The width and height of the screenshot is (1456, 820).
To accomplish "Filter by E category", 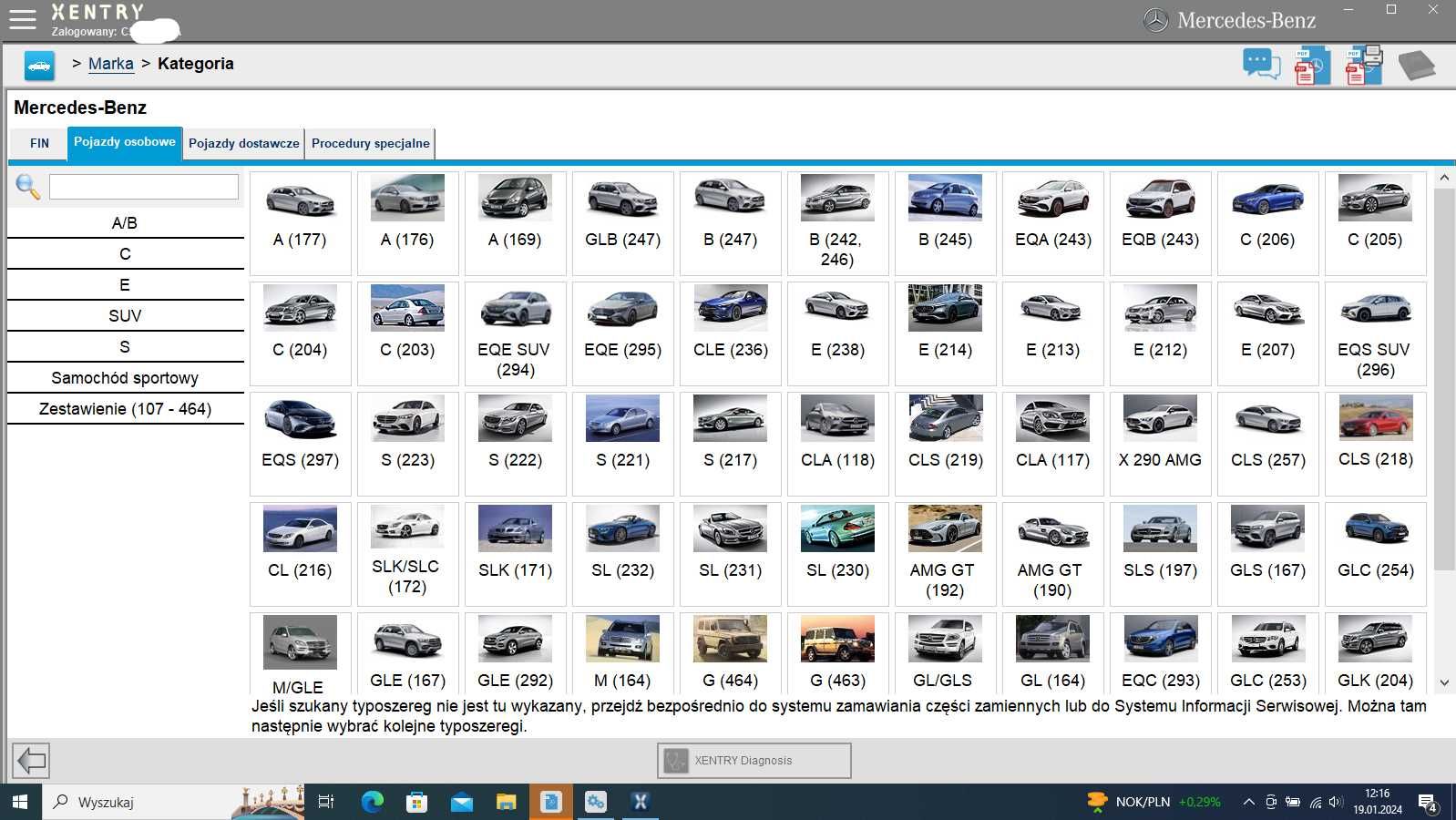I will coord(125,285).
